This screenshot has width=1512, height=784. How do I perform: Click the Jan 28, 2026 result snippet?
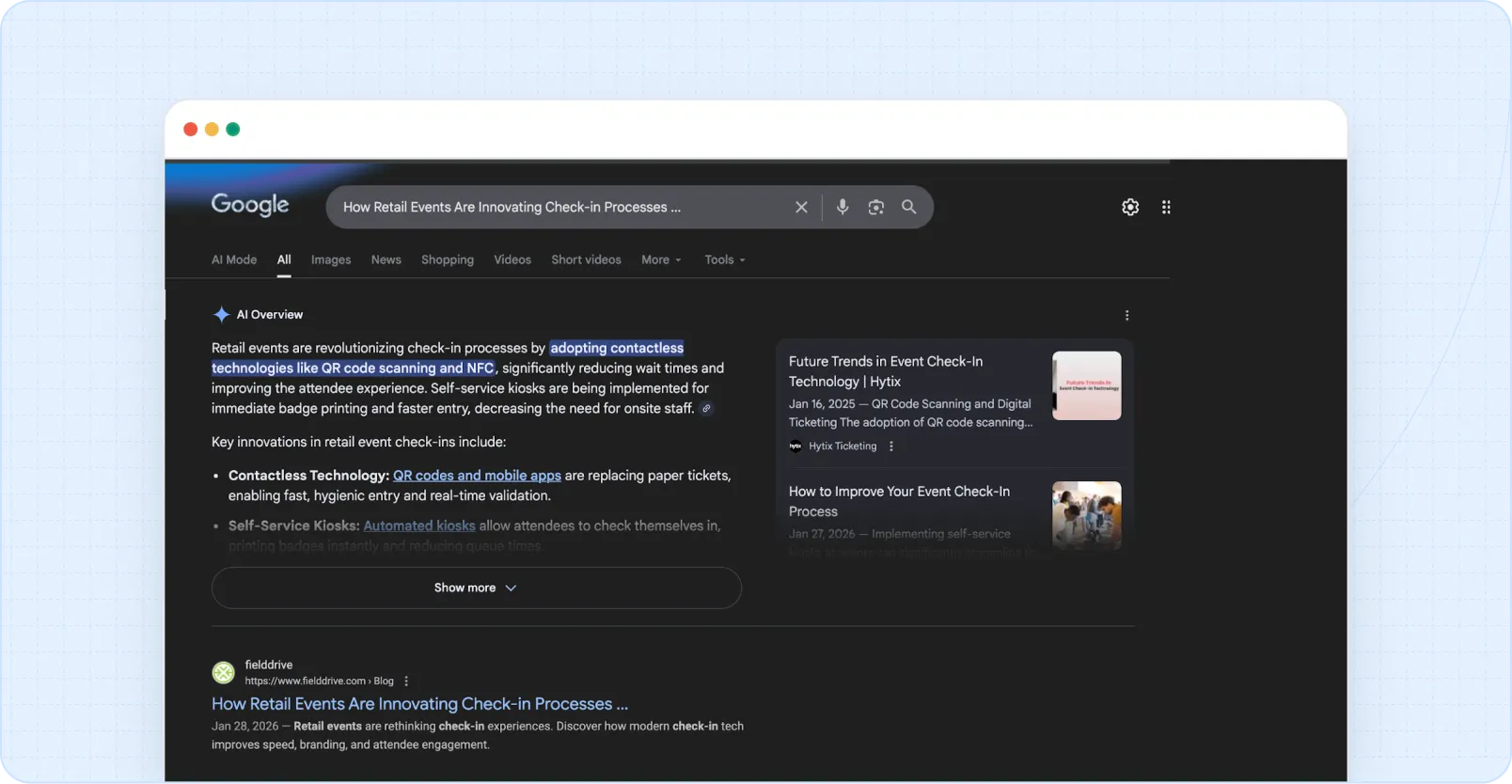click(x=478, y=735)
